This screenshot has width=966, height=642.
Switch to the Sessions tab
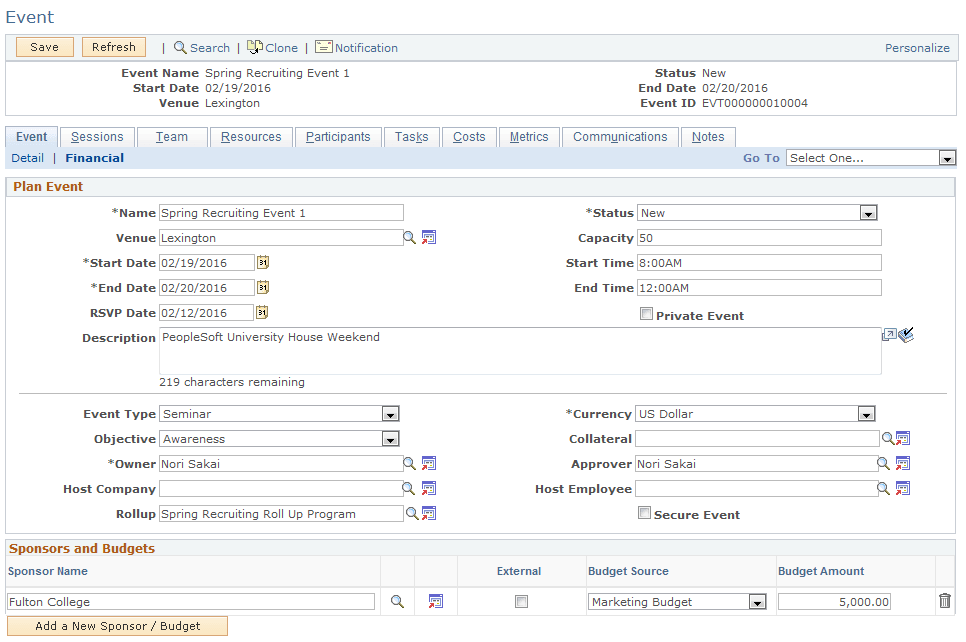[x=96, y=136]
